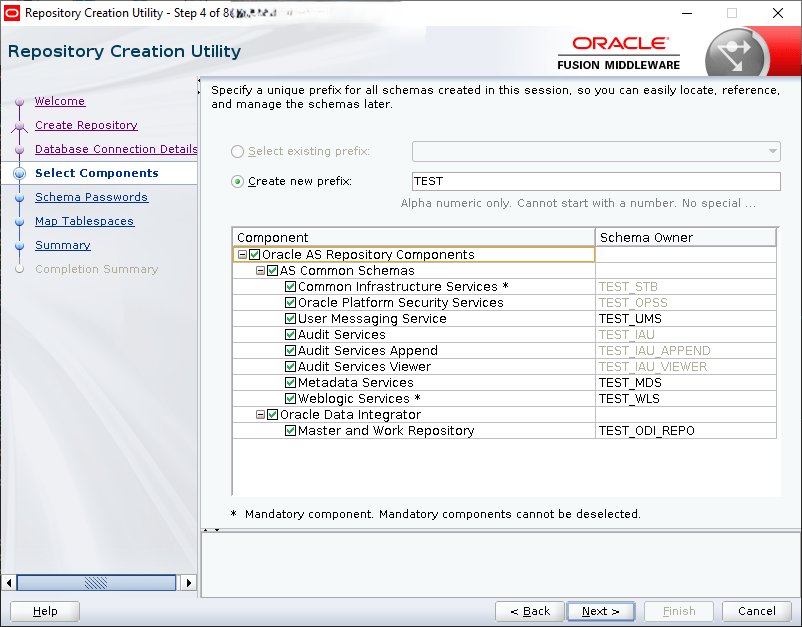
Task: Click the horizontal scrollbar in navigation pane
Action: tap(95, 582)
